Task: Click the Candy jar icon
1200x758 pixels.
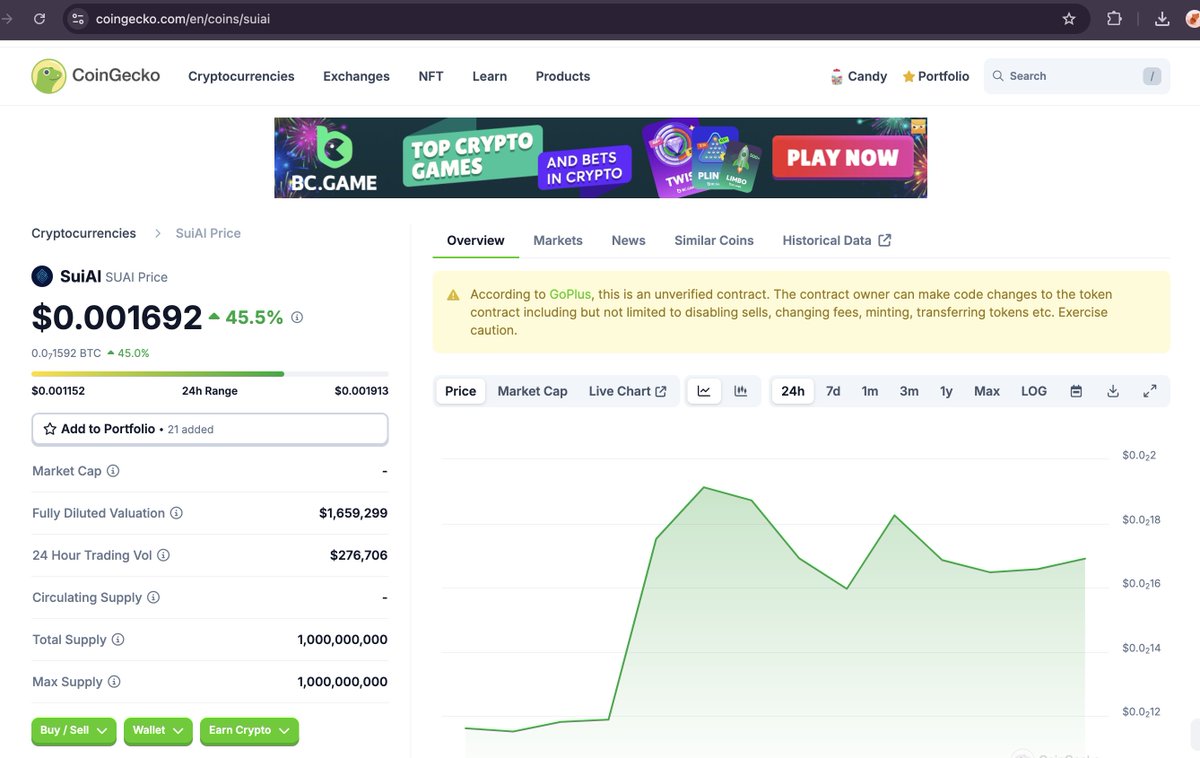Action: pyautogui.click(x=837, y=76)
